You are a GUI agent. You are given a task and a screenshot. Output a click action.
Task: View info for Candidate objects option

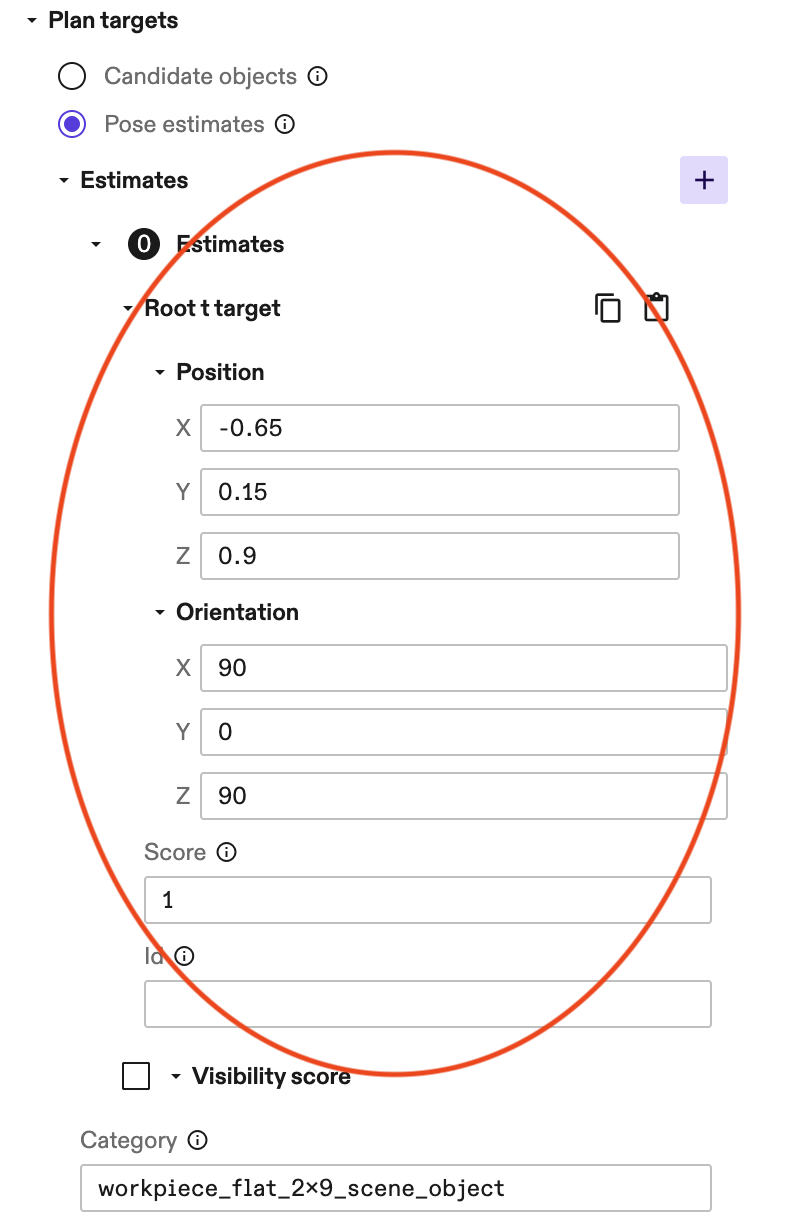[317, 75]
